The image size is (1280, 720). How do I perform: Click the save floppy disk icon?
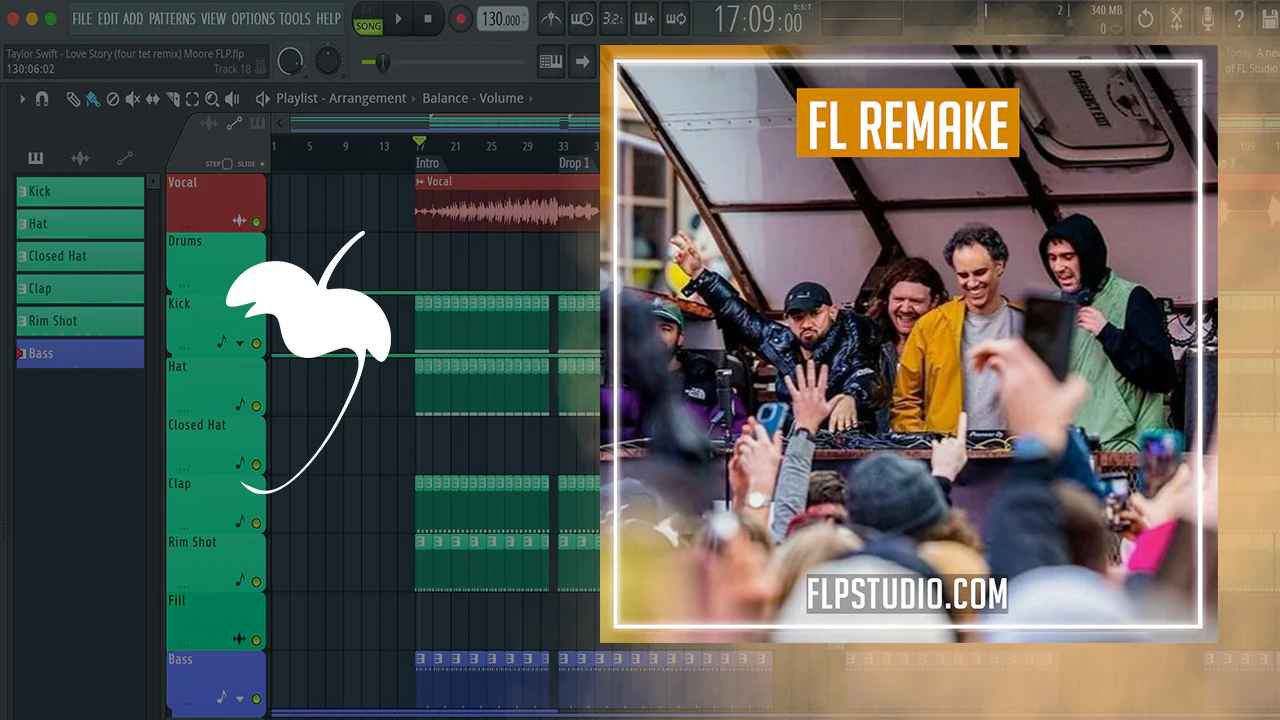coord(1269,19)
